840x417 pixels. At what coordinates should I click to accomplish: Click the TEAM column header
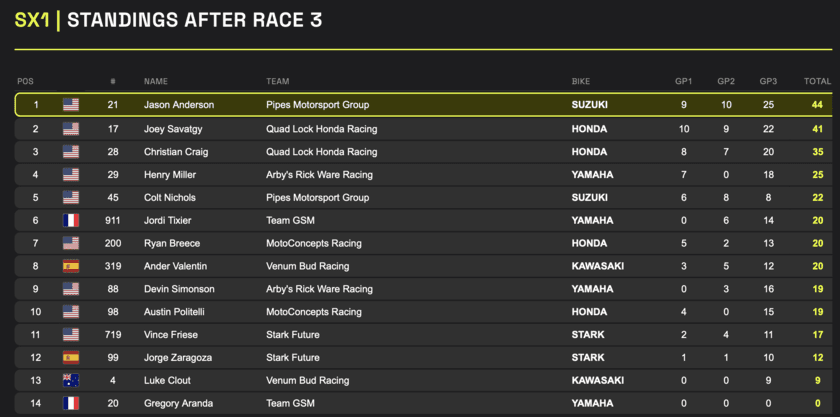click(x=277, y=81)
